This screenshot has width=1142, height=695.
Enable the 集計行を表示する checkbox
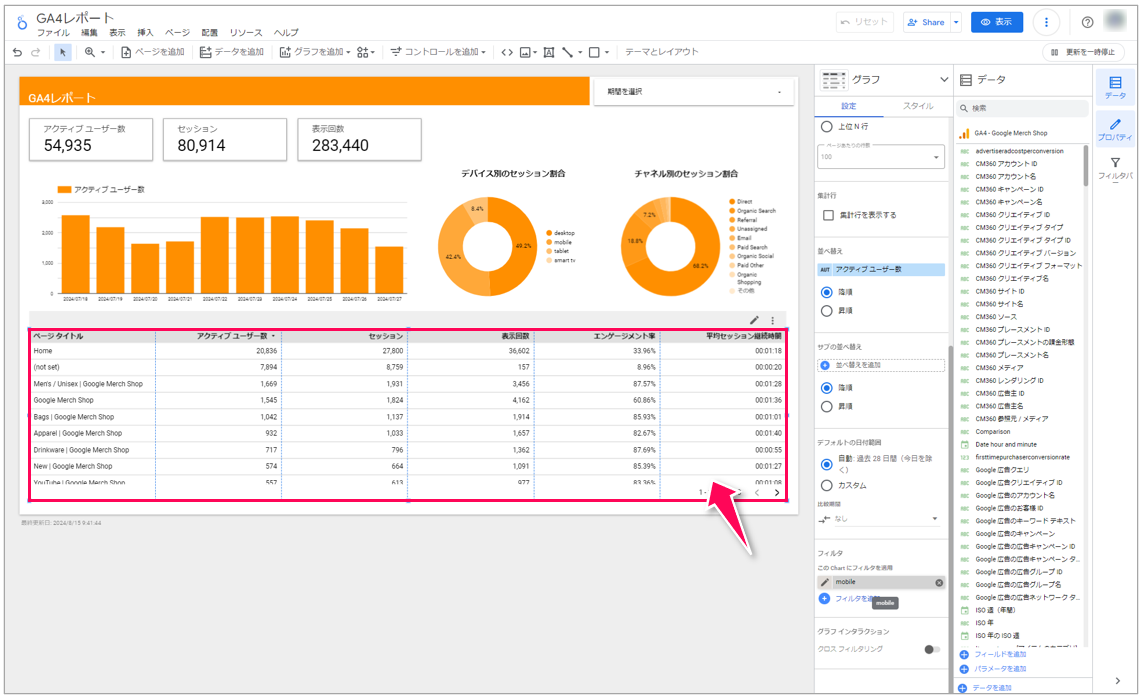828,215
